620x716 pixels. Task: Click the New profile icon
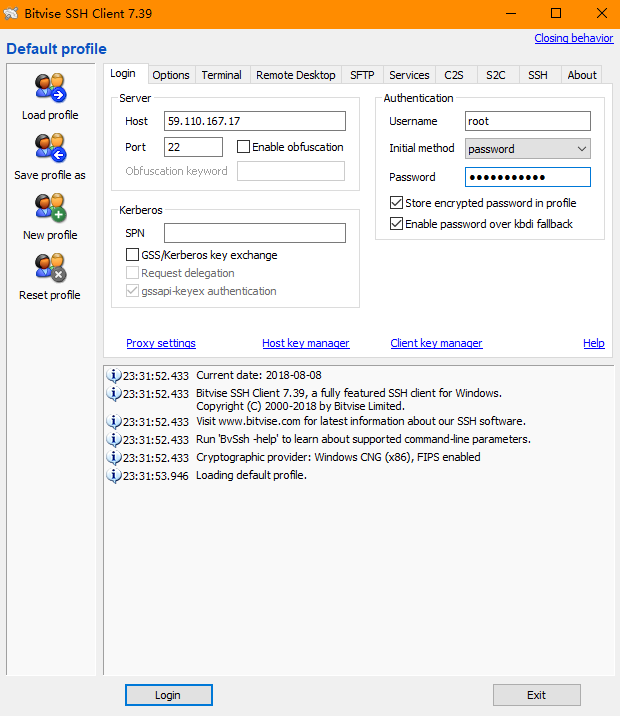pyautogui.click(x=50, y=207)
